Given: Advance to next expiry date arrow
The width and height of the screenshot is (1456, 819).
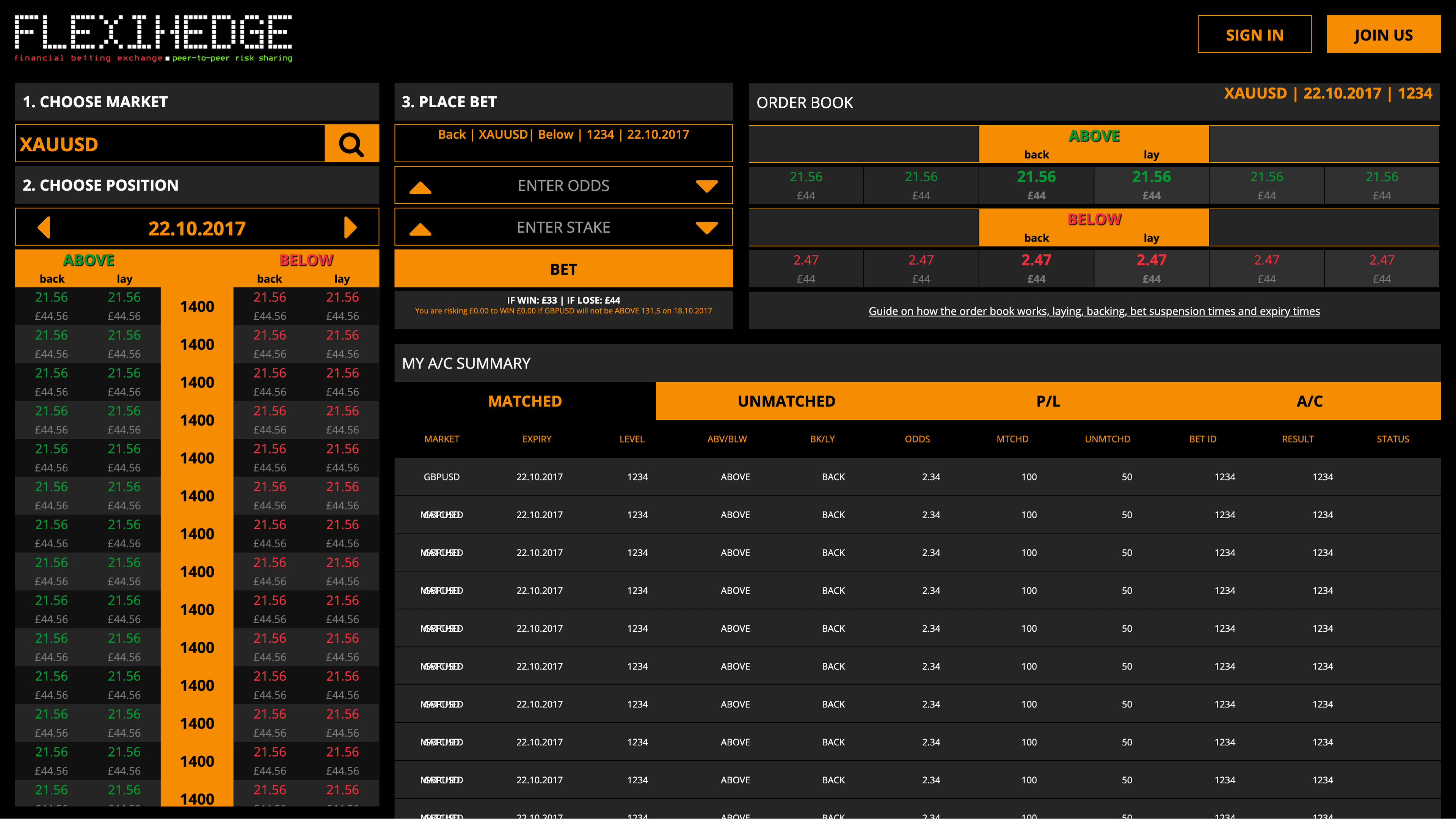Looking at the screenshot, I should (350, 228).
